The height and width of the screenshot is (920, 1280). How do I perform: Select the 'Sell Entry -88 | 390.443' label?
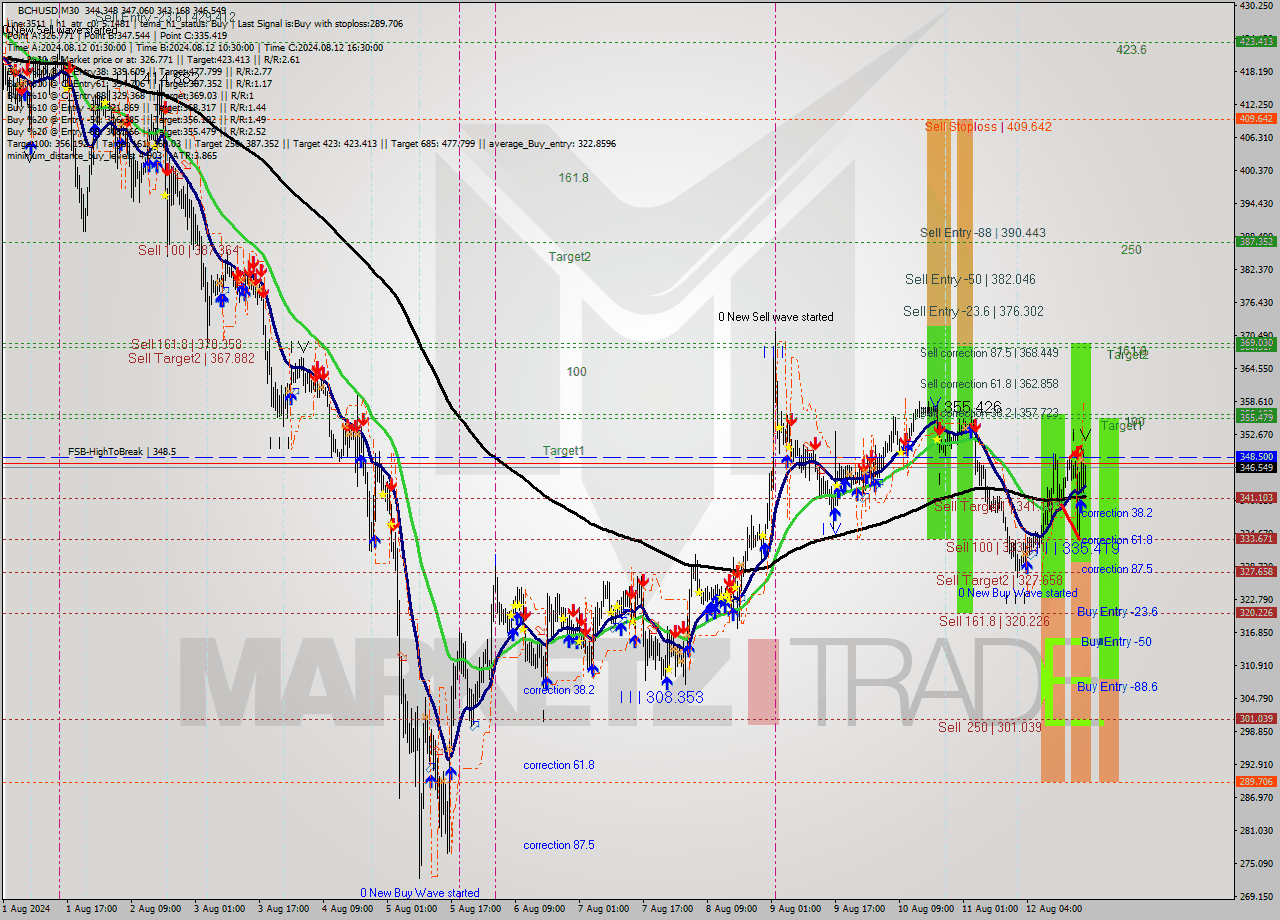983,233
